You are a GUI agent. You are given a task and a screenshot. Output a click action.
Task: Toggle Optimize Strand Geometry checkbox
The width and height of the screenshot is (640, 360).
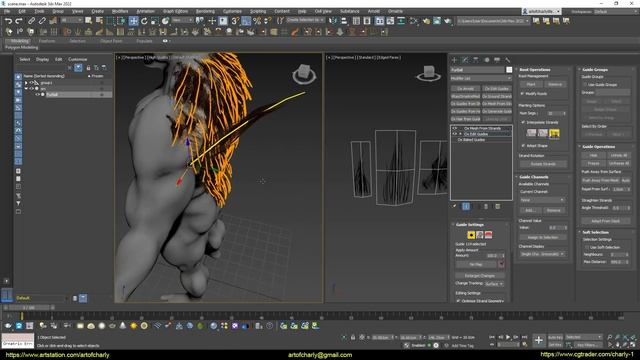[x=458, y=300]
